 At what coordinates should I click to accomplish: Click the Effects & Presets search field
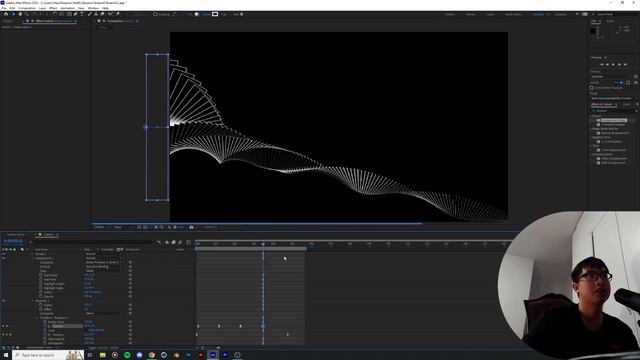615,111
